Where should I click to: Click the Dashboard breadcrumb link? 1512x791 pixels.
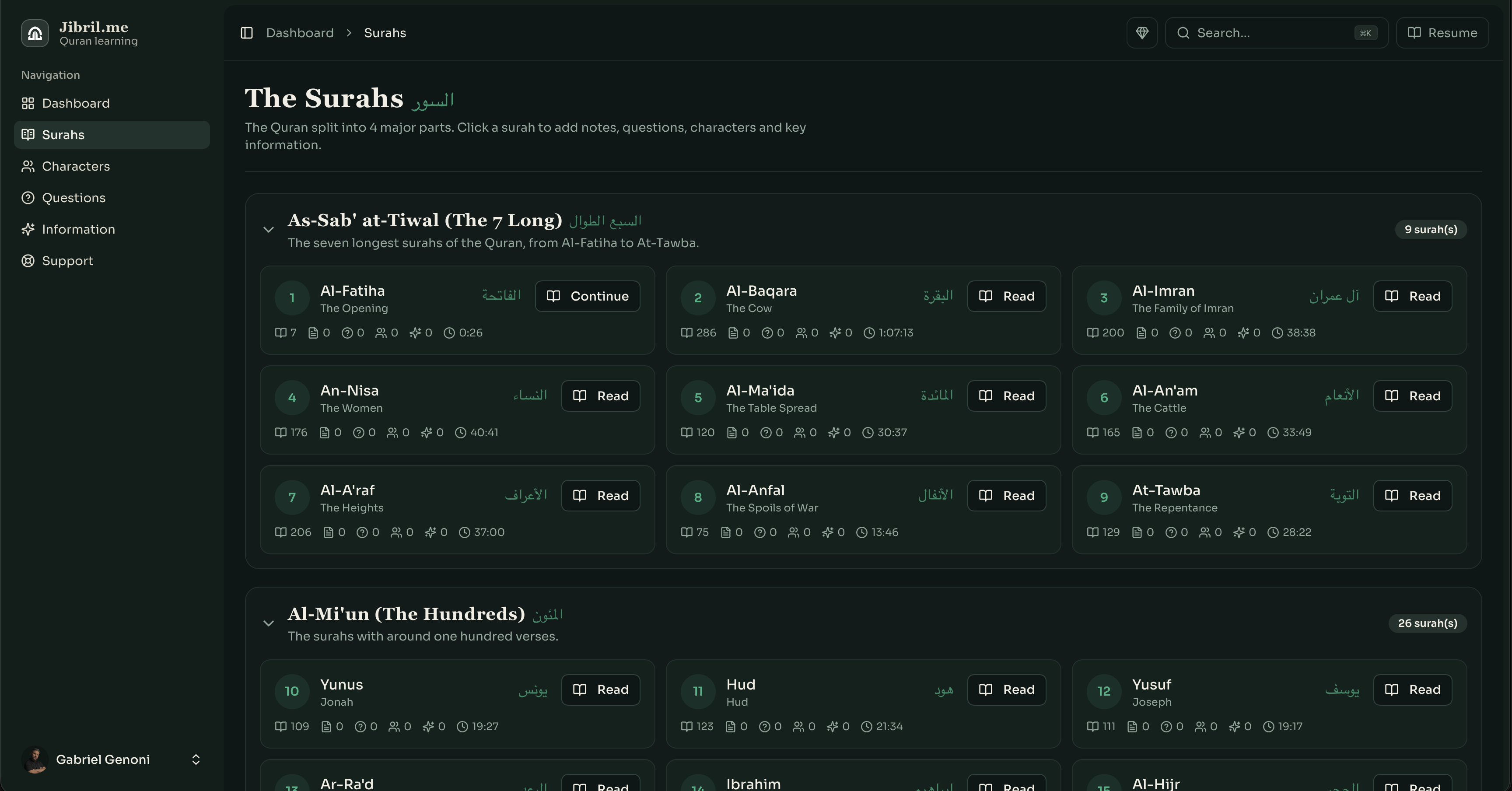(299, 33)
